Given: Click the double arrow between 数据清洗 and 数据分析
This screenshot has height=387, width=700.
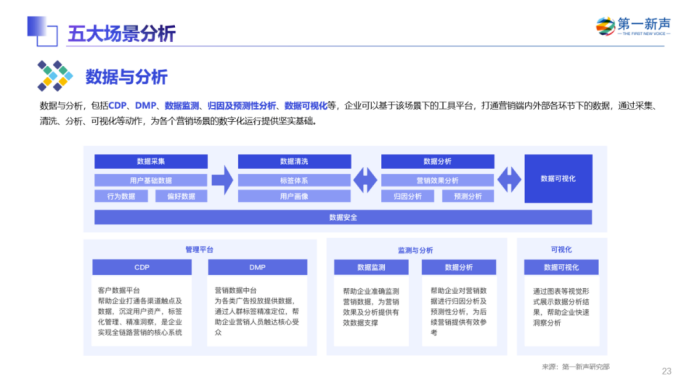Looking at the screenshot, I should pyautogui.click(x=366, y=180).
